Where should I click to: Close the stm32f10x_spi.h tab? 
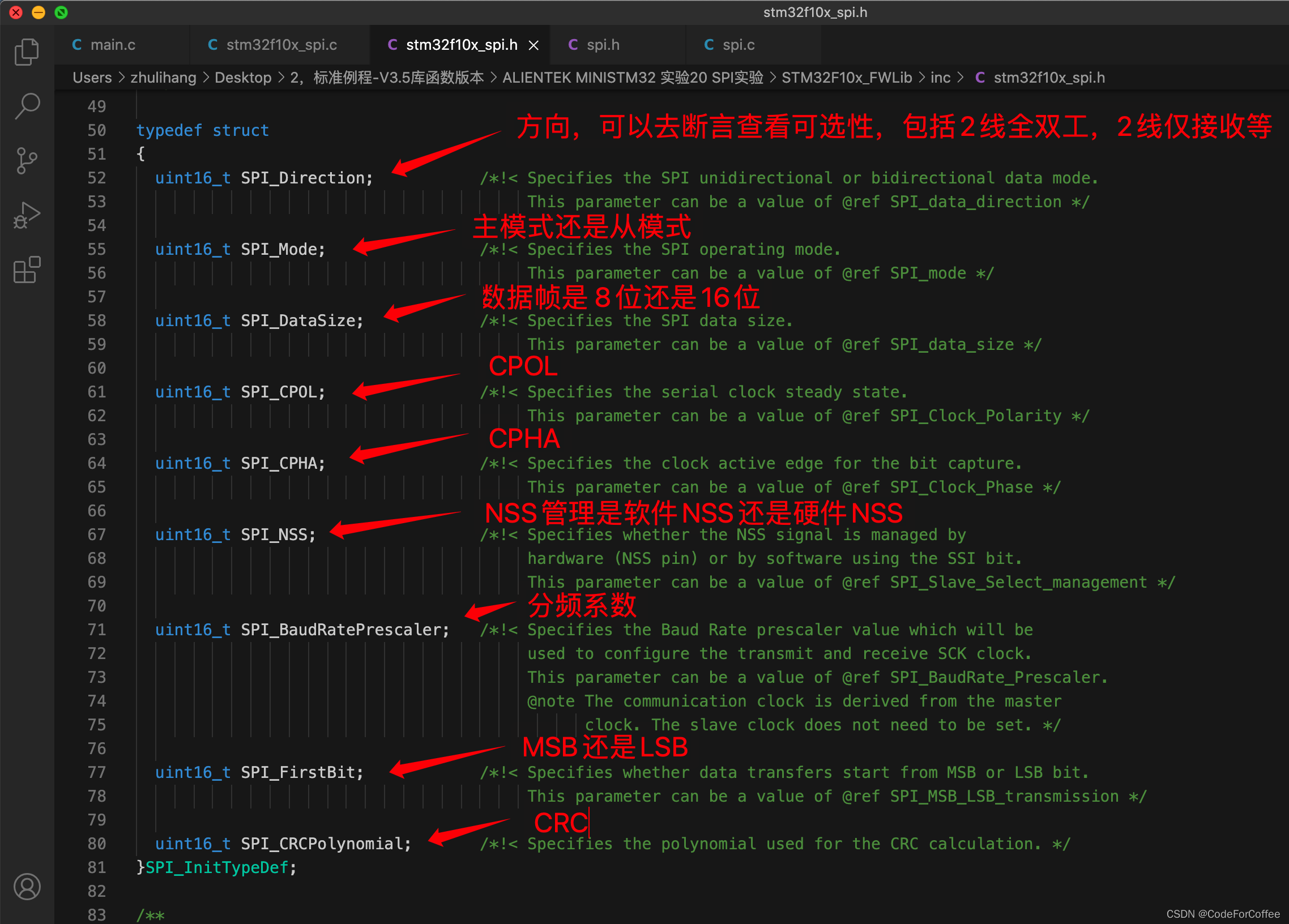(x=533, y=44)
